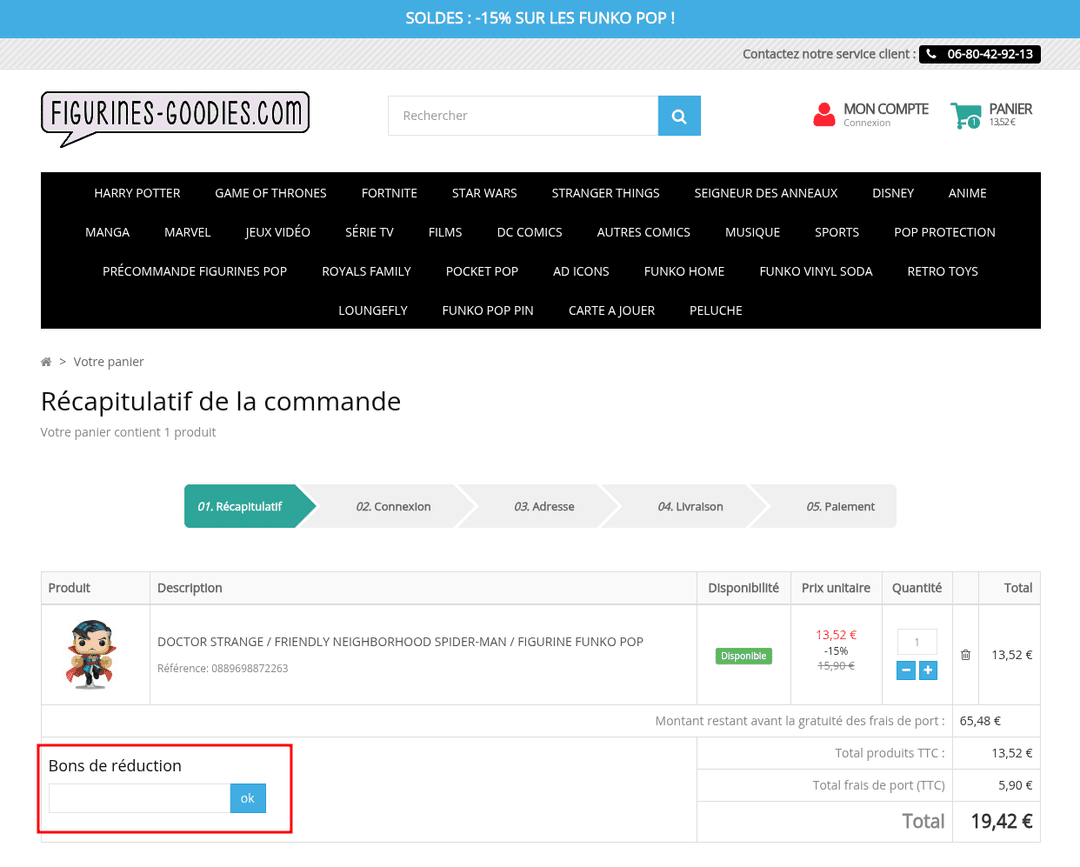Open Autres Comics category
Screen dimensions: 1080x867
tap(643, 232)
